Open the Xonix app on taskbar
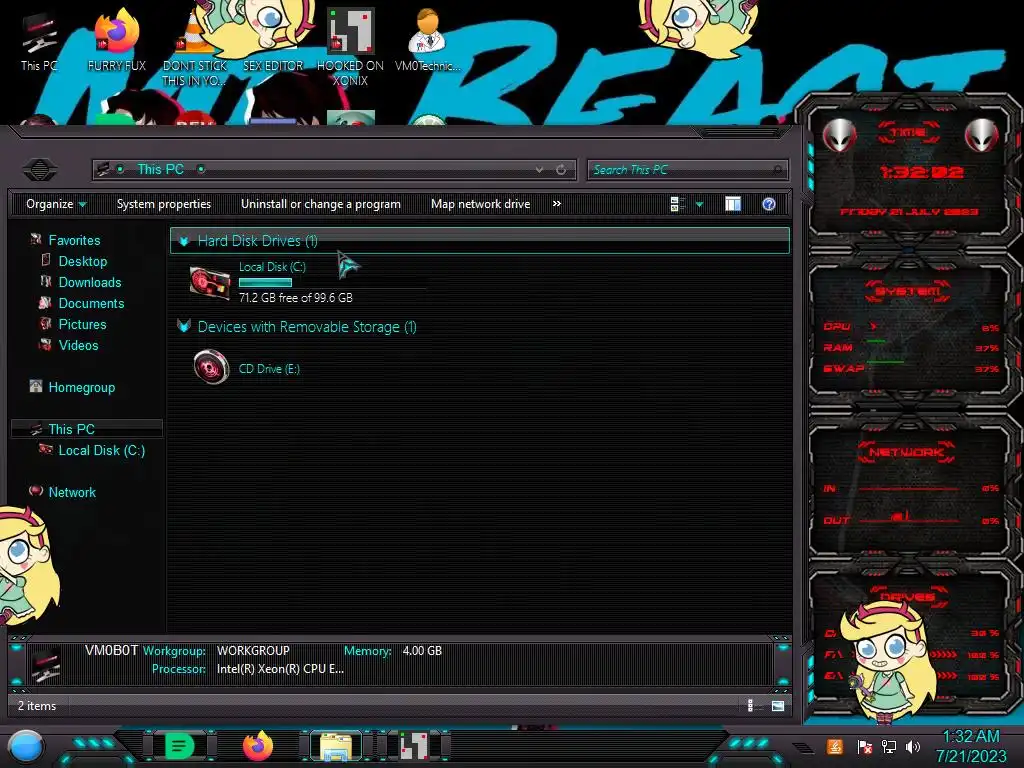This screenshot has width=1024, height=768. point(414,746)
